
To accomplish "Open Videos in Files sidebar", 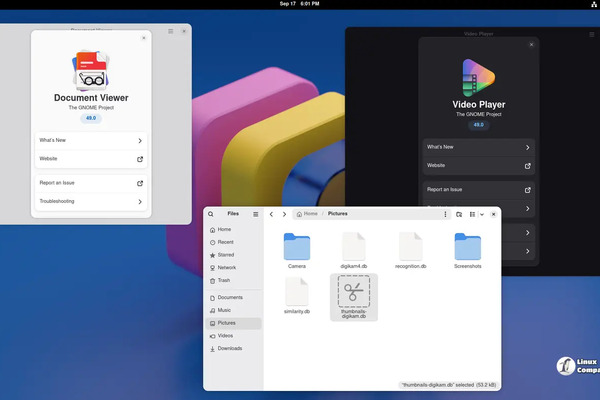I will click(233, 336).
